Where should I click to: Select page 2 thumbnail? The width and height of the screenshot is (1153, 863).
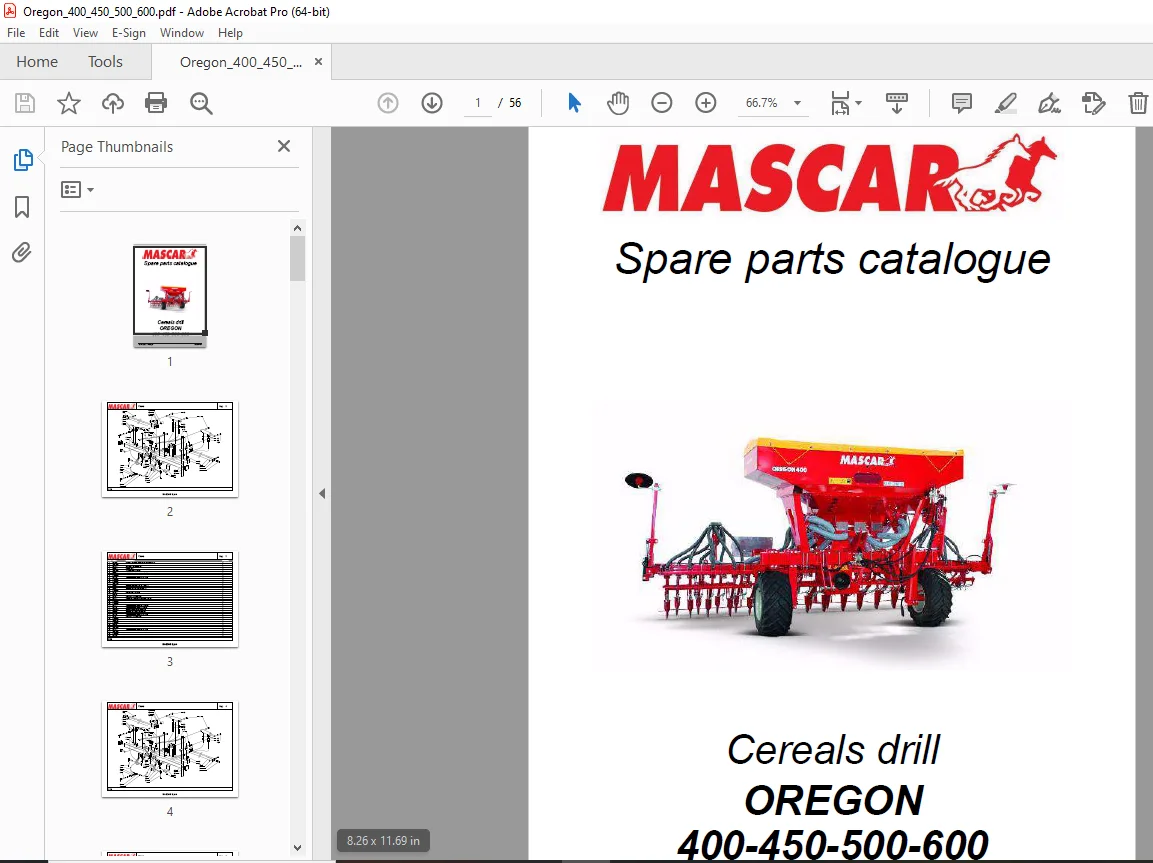pyautogui.click(x=170, y=449)
